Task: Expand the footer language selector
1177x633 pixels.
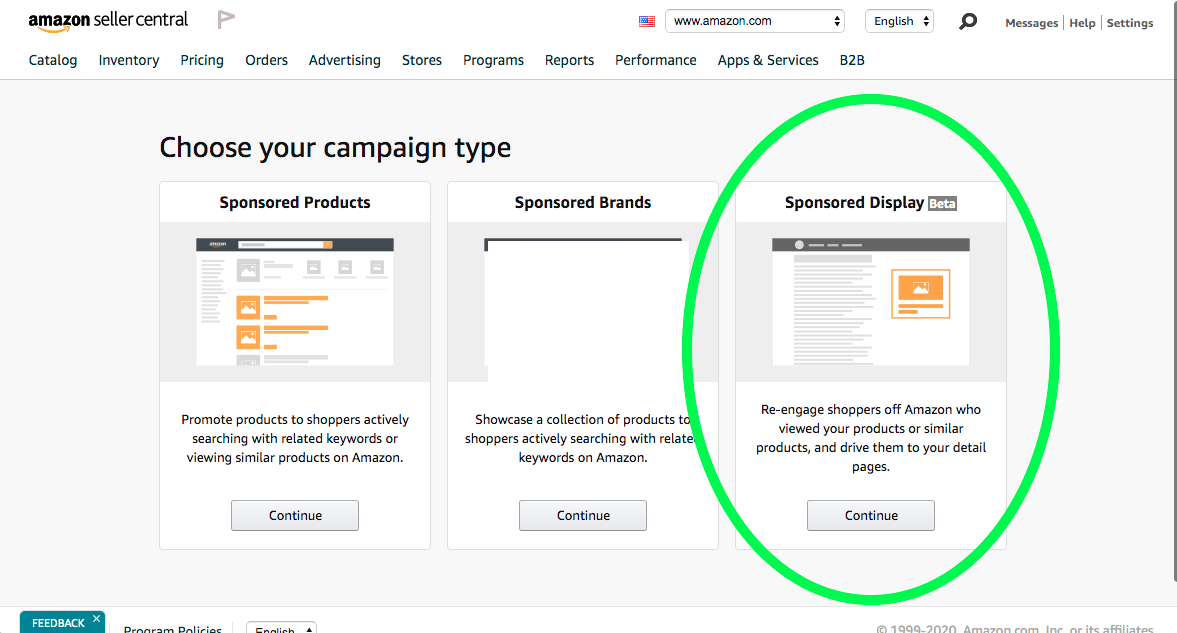Action: (281, 629)
